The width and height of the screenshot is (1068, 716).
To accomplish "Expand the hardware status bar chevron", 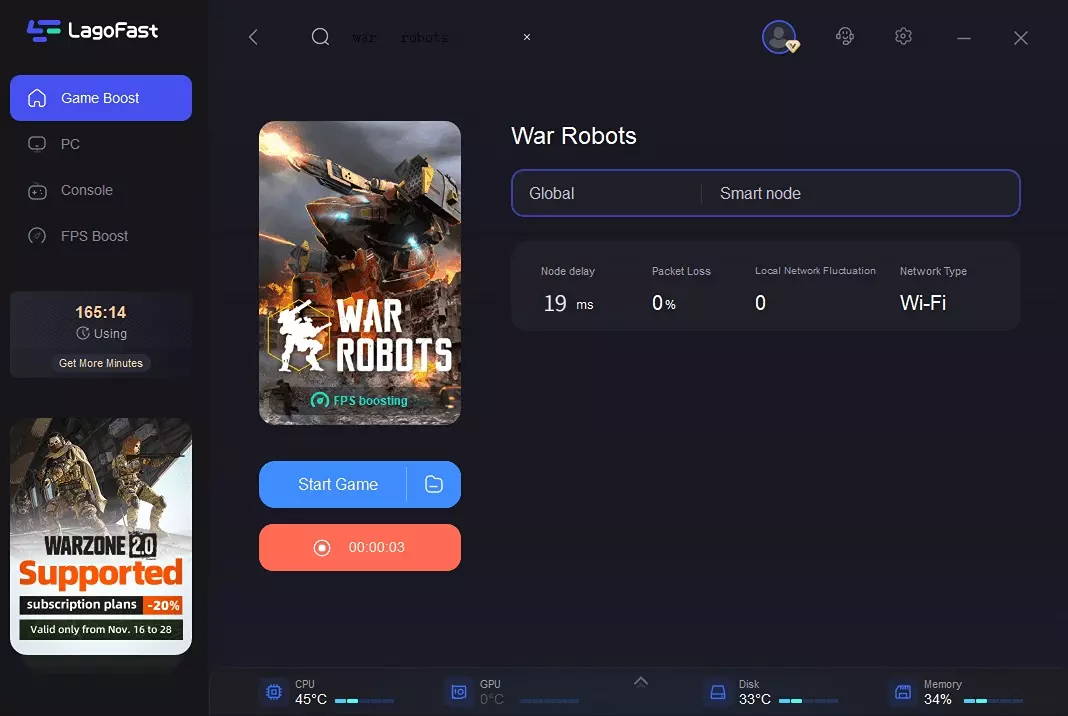I will pos(640,681).
